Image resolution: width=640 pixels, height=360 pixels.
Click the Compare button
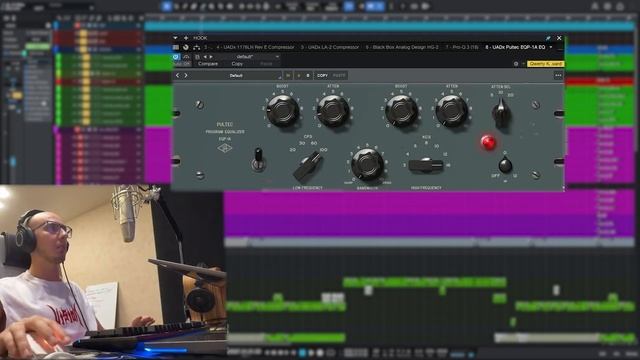tap(208, 64)
